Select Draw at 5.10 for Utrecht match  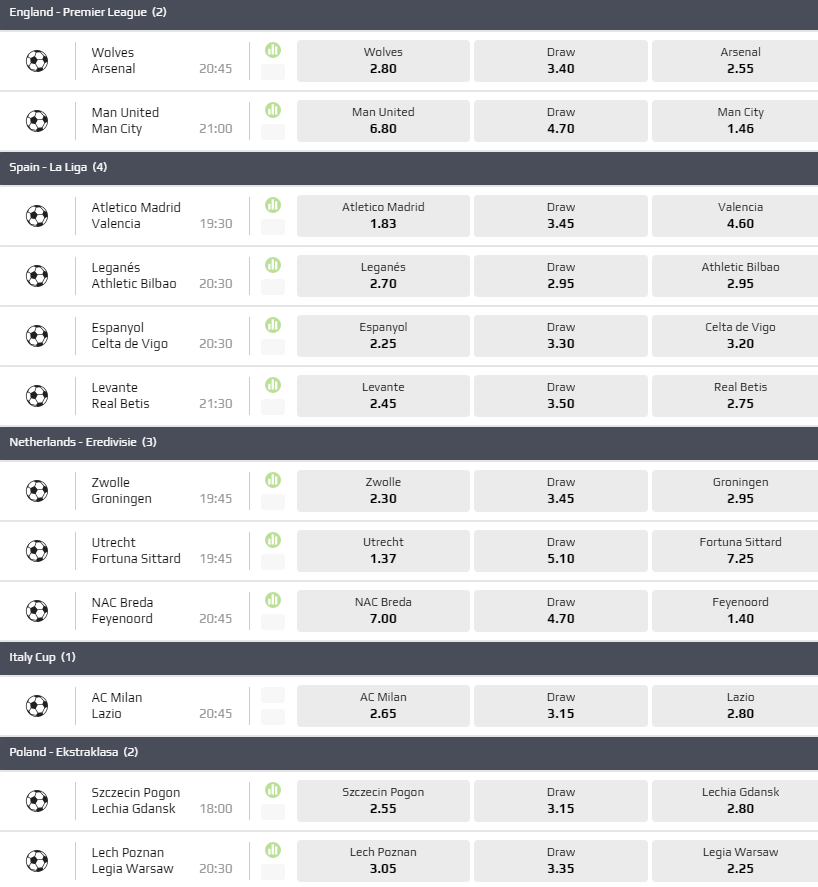pos(561,551)
